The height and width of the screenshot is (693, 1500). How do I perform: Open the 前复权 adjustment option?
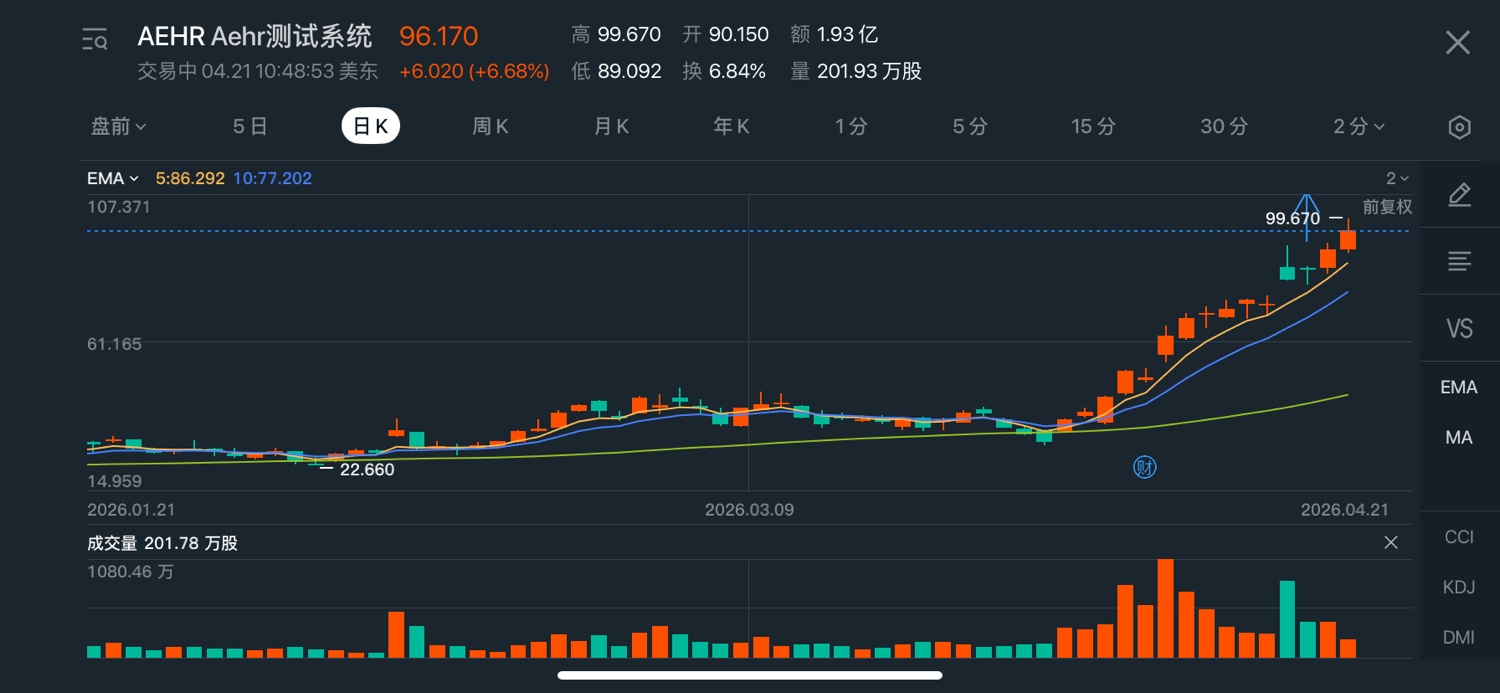point(1388,207)
